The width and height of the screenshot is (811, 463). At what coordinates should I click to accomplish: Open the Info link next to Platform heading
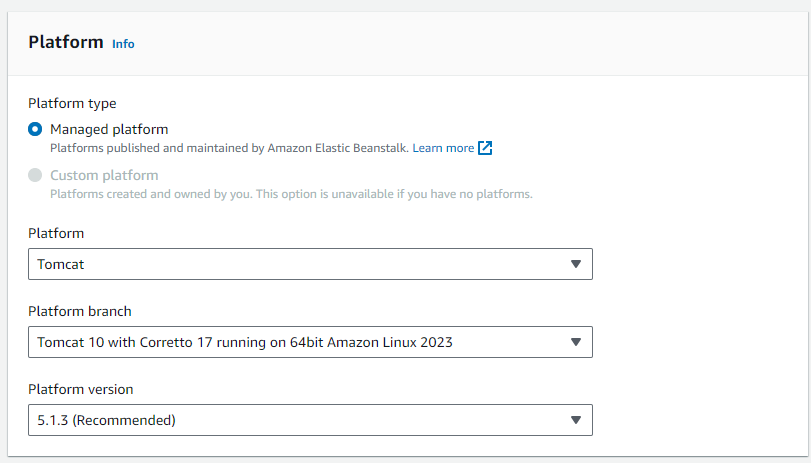(x=123, y=44)
